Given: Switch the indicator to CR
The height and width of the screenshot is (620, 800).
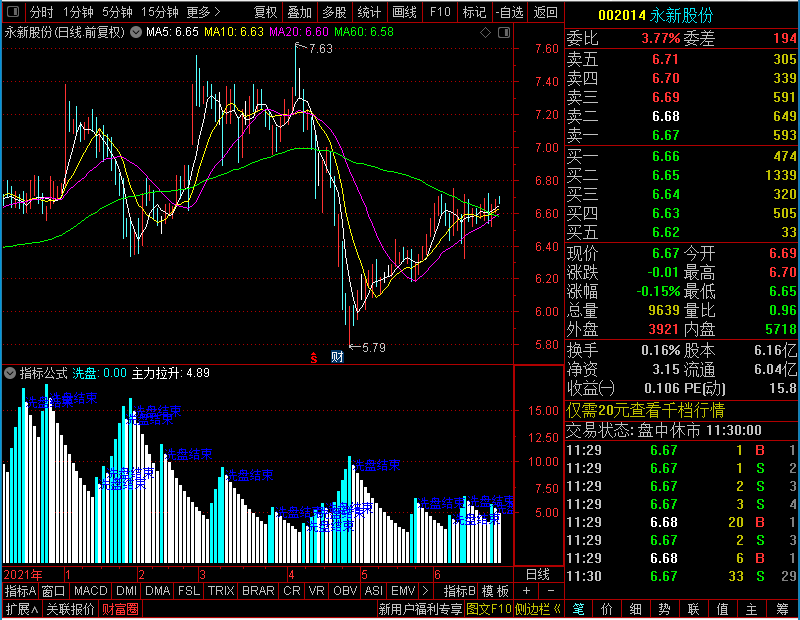Looking at the screenshot, I should 292,591.
